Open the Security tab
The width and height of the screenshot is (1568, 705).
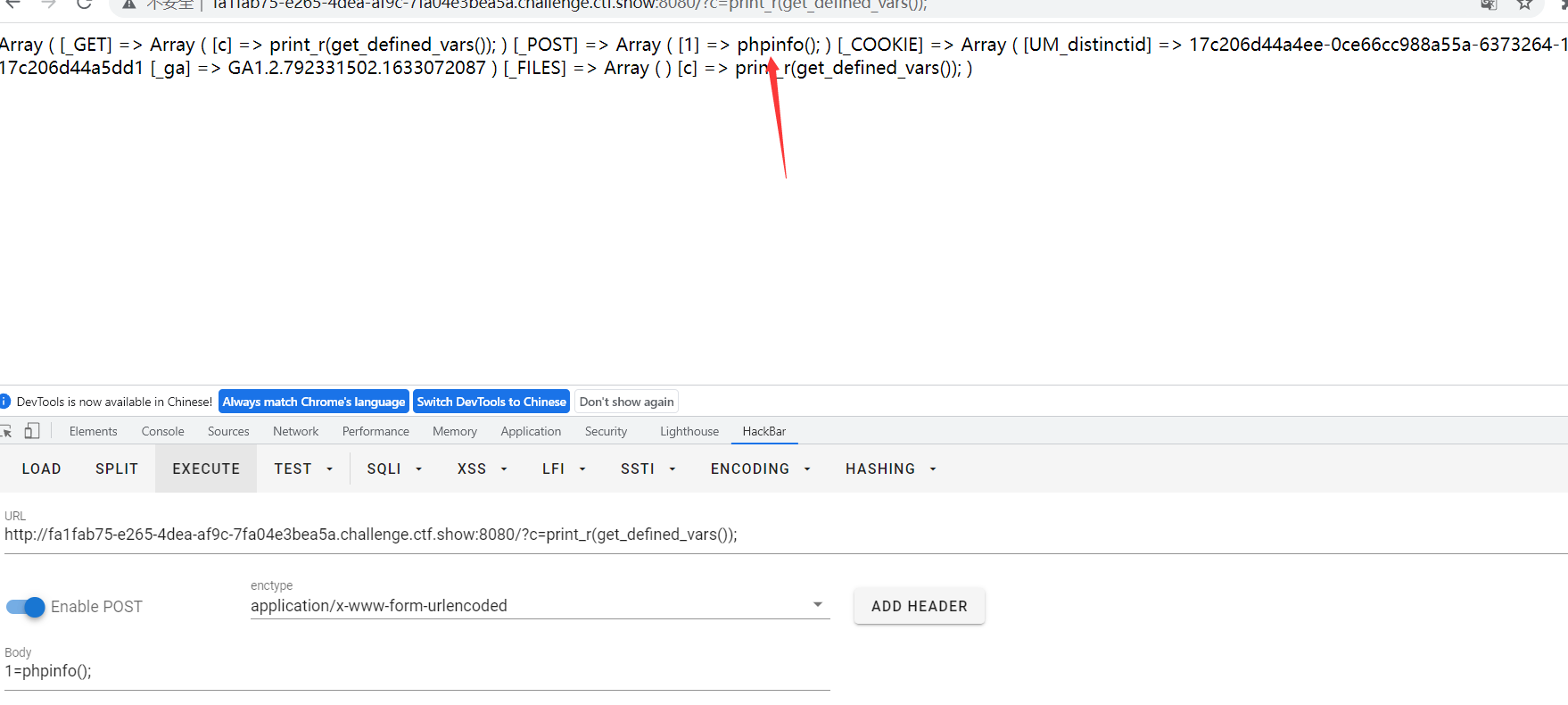[x=607, y=431]
